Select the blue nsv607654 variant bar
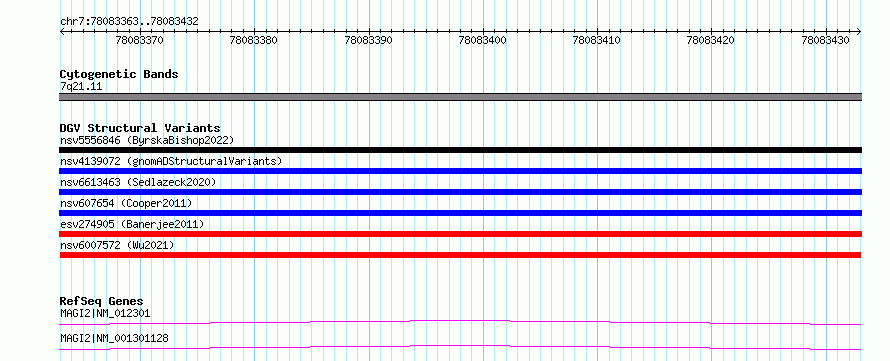This screenshot has height=361, width=890. [460, 213]
